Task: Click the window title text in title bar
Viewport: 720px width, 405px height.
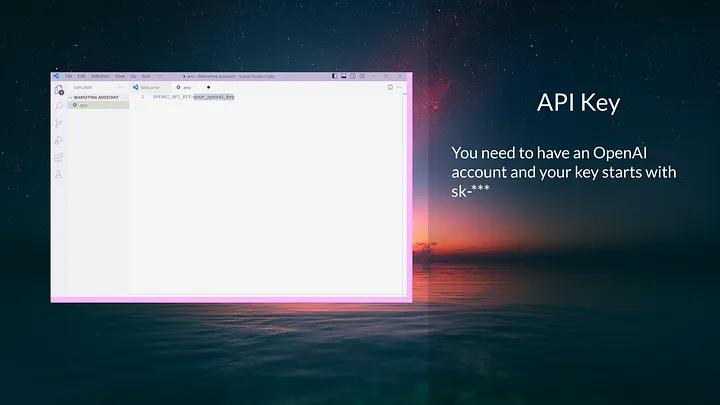Action: coord(229,76)
